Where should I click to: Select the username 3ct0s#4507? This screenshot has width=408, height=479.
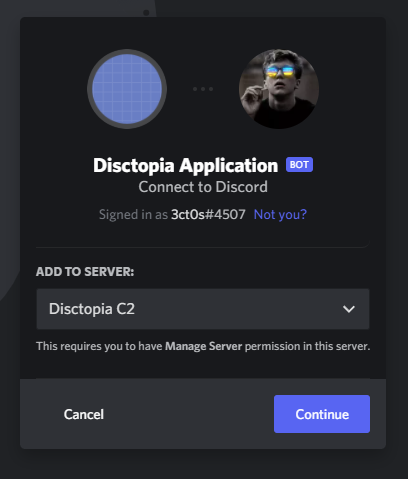coord(208,214)
